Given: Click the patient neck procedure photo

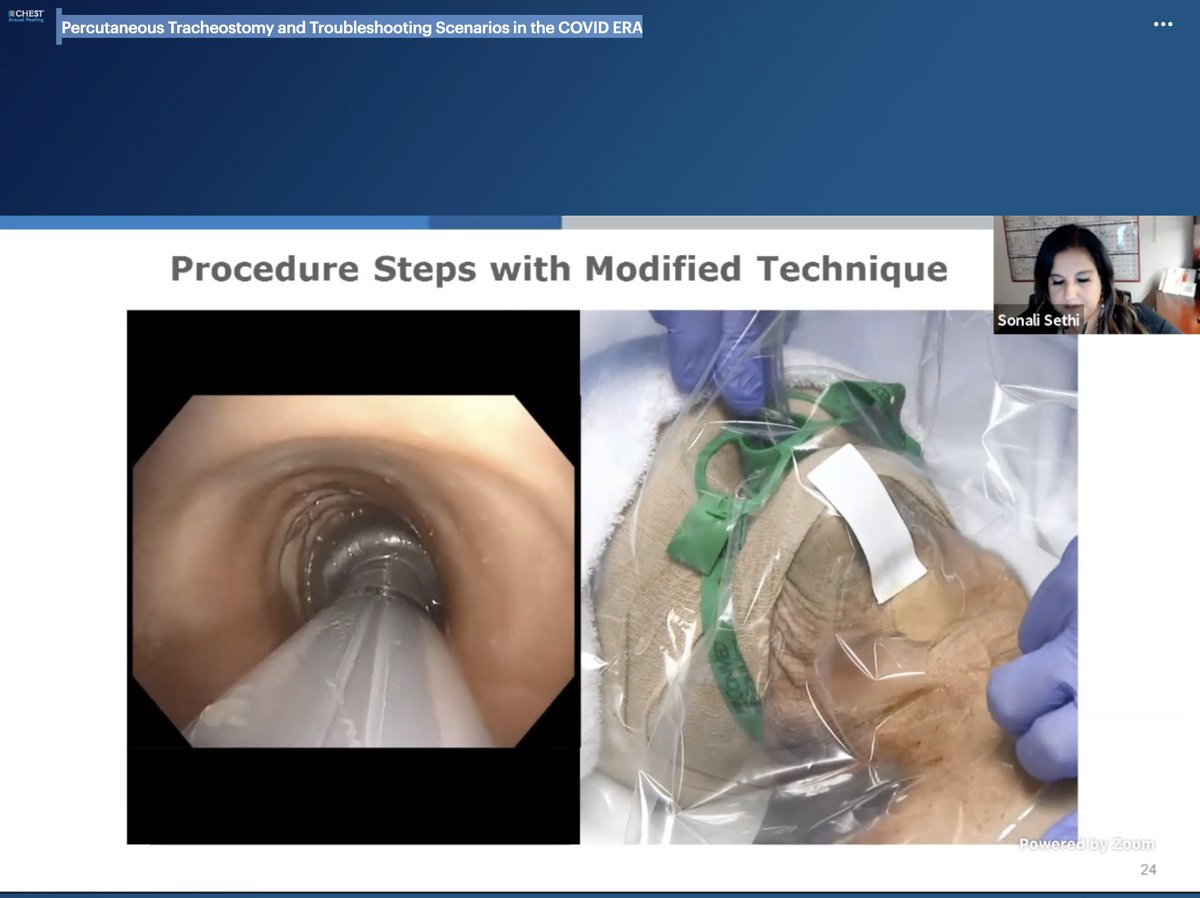Looking at the screenshot, I should click(829, 577).
